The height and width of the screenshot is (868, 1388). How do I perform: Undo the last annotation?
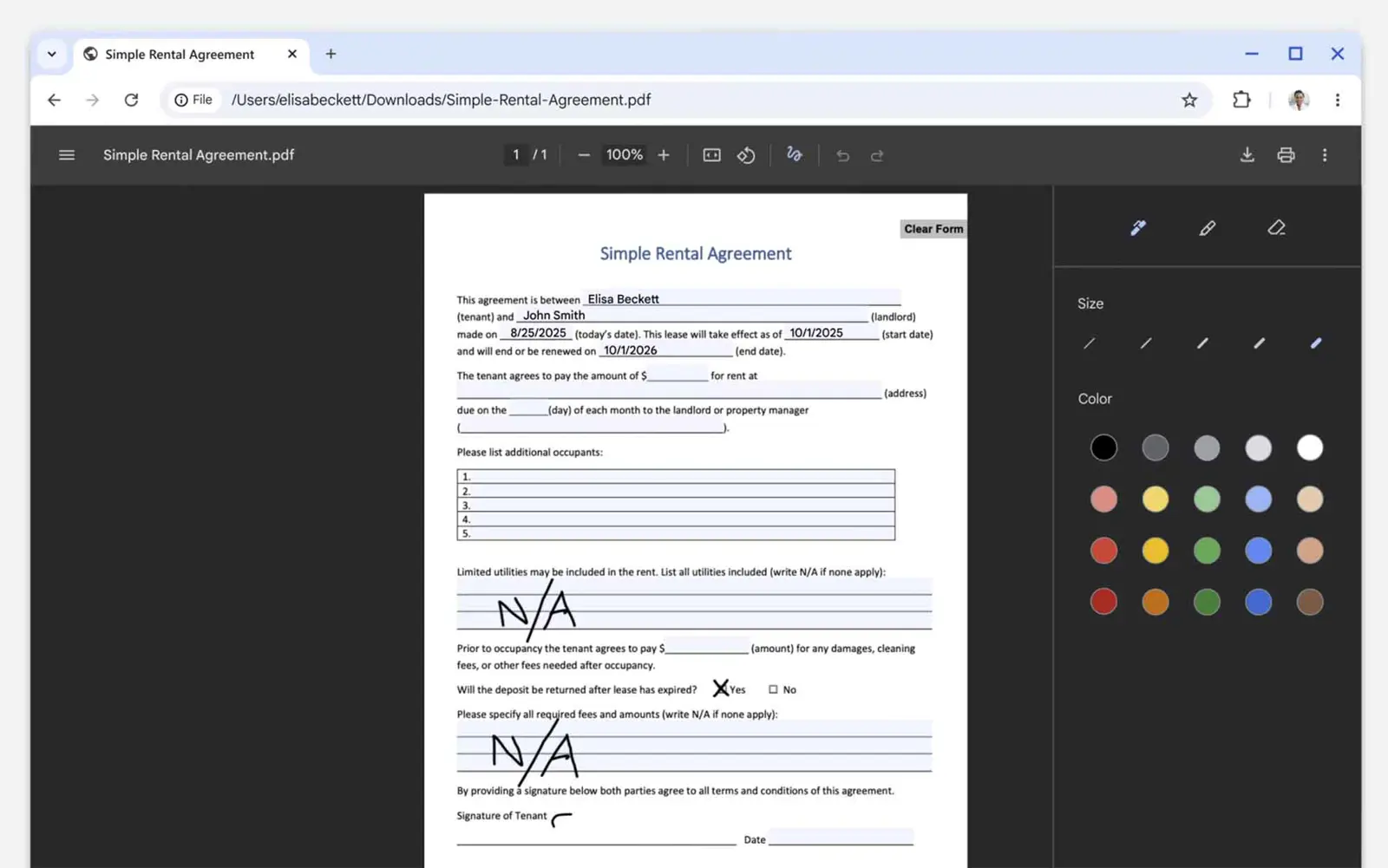click(x=842, y=155)
